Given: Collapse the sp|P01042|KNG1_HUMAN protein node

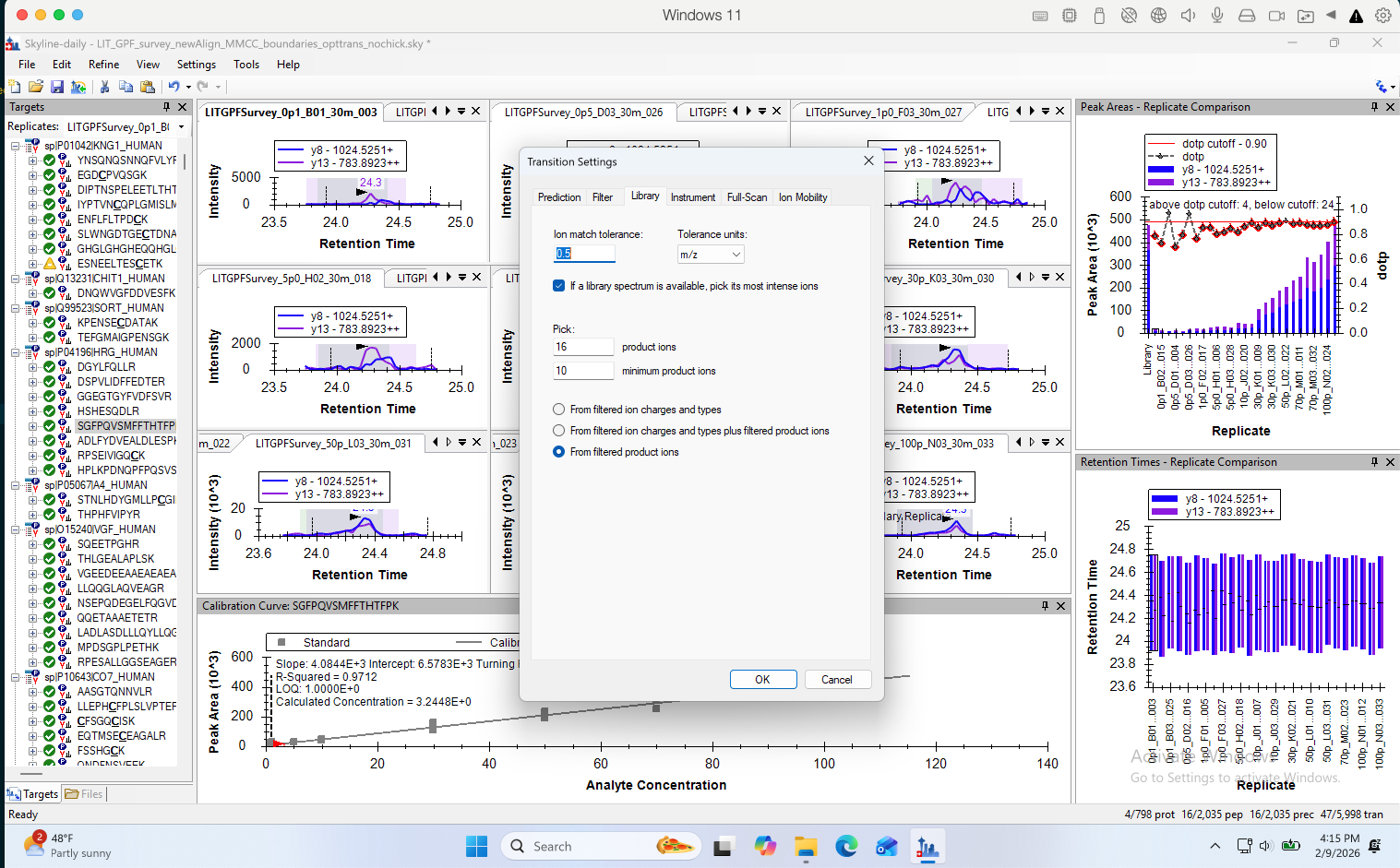Looking at the screenshot, I should coord(16,146).
